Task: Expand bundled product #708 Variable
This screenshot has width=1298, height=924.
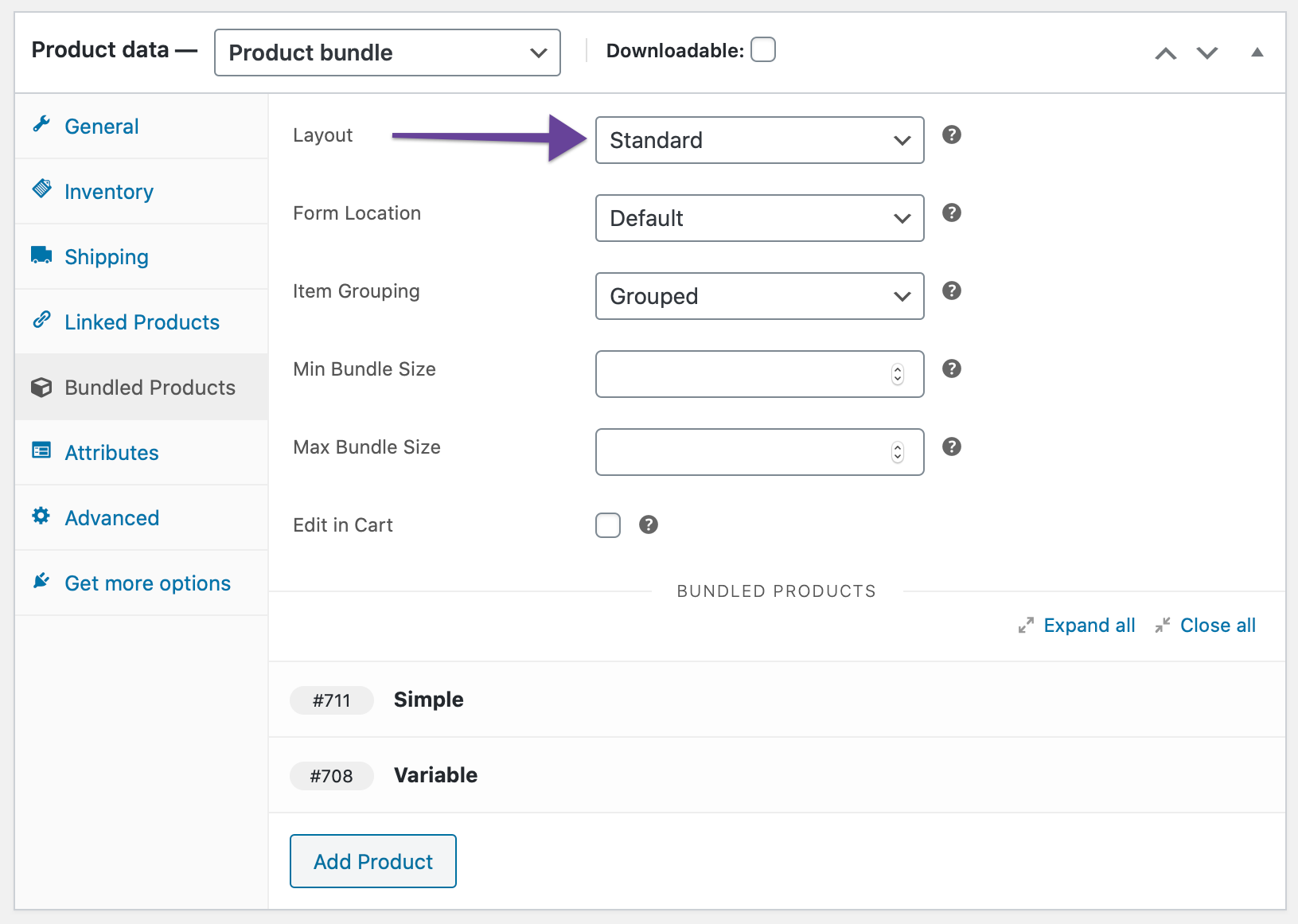Action: (777, 775)
